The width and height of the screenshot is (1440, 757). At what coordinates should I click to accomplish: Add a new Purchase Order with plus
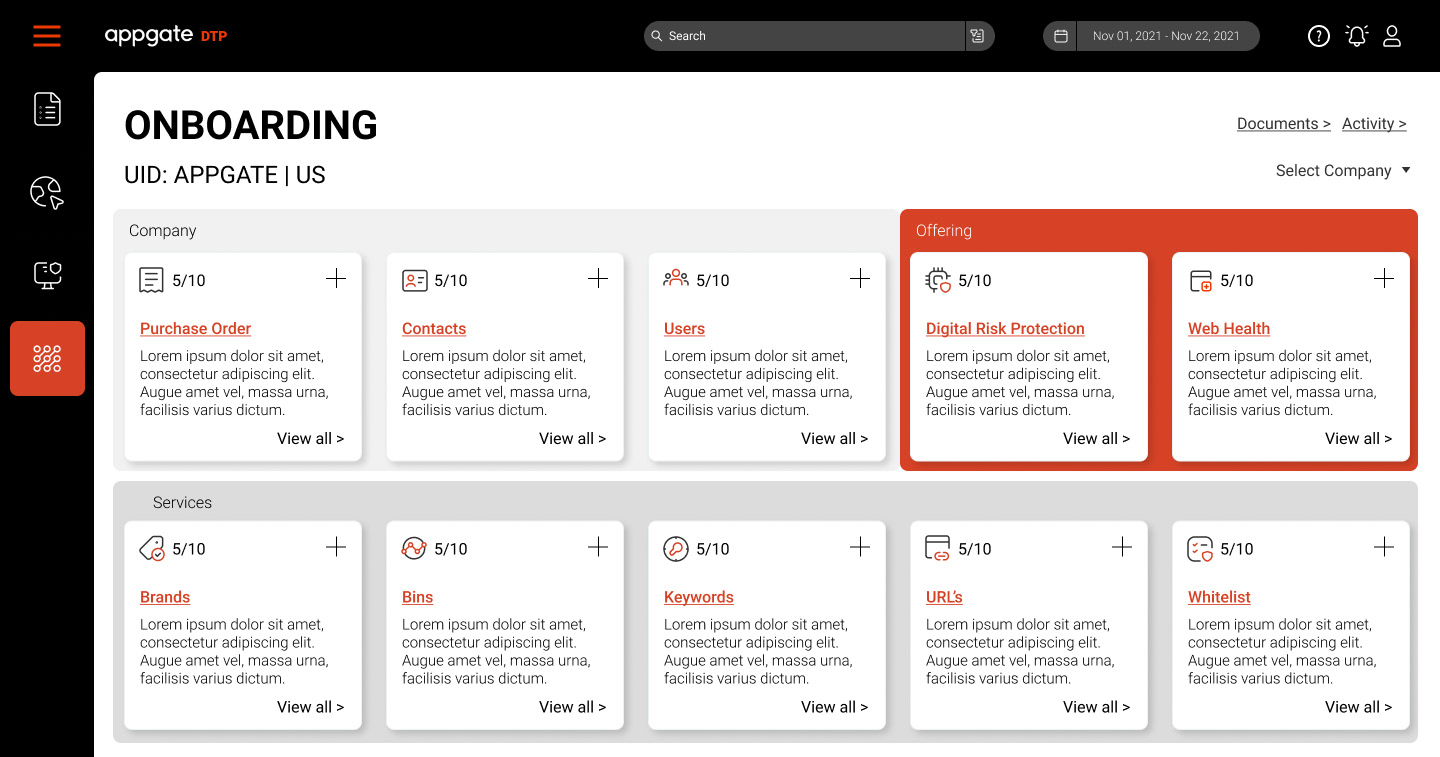pos(336,279)
